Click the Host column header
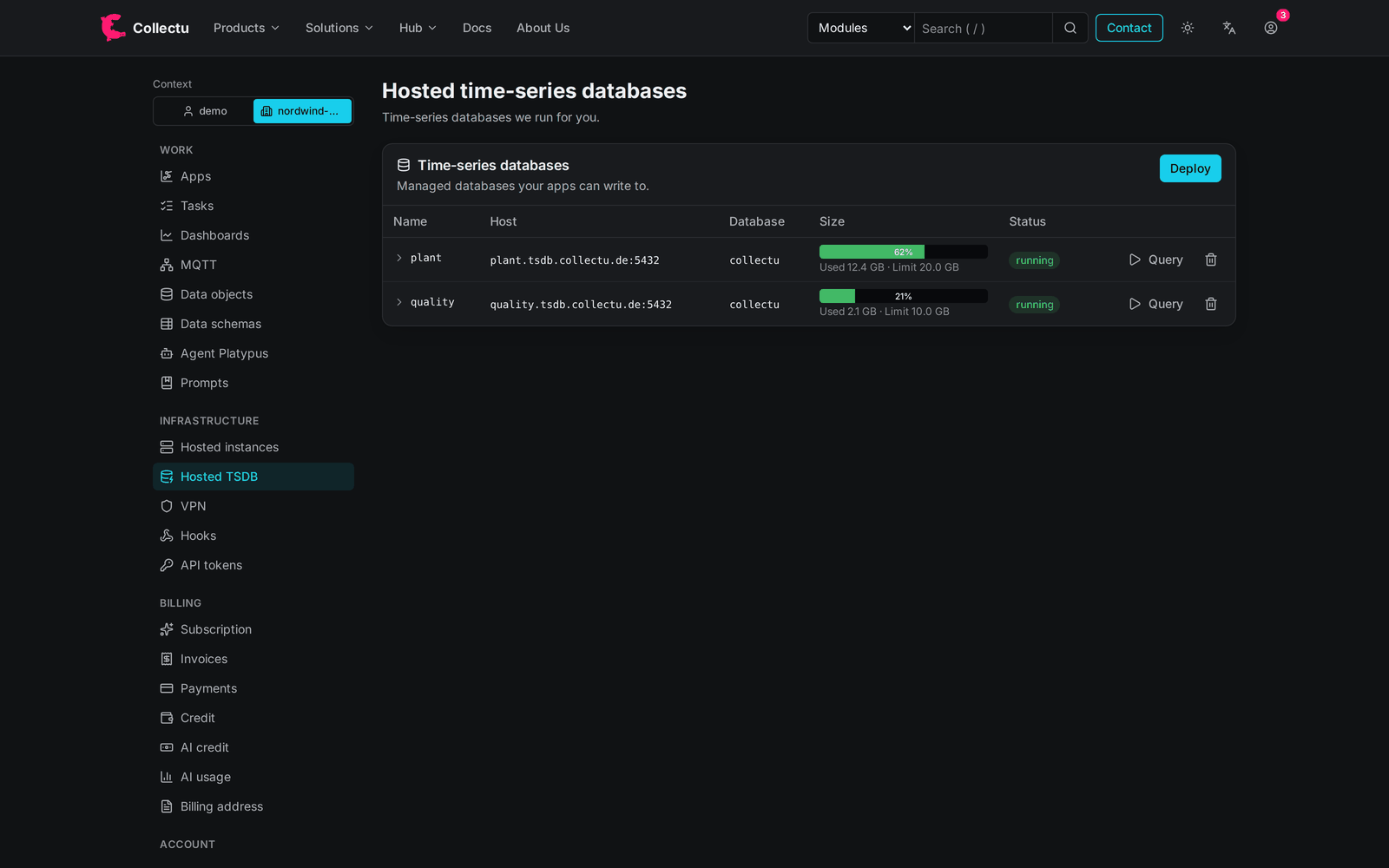Screen dimensions: 1389x868 click(504, 221)
